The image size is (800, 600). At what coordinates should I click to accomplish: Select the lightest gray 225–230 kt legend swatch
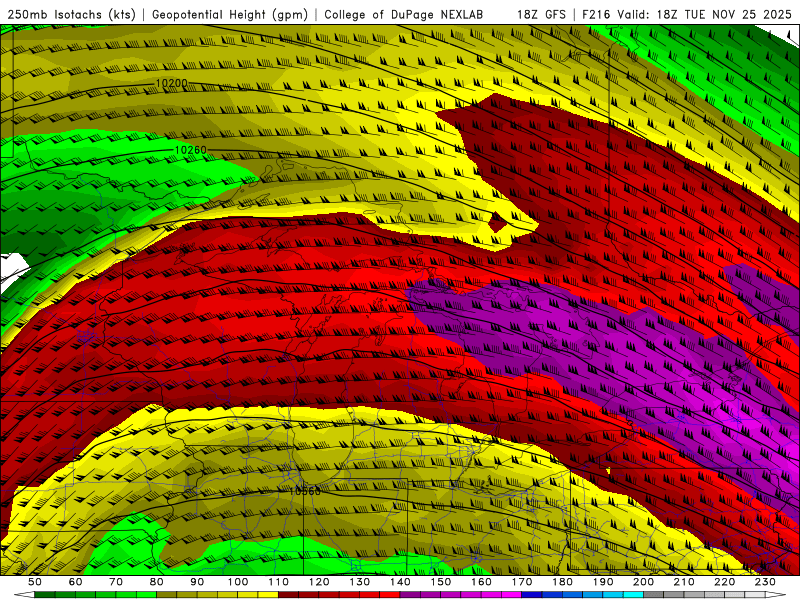click(x=755, y=595)
